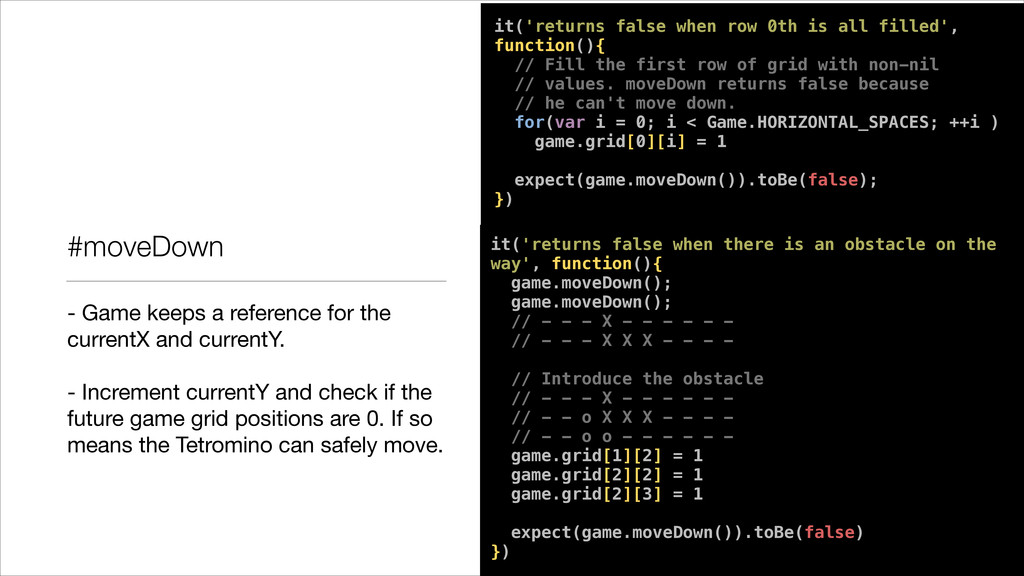1024x576 pixels.
Task: Click the "it('returns false when row 0th" line
Action: (x=726, y=26)
